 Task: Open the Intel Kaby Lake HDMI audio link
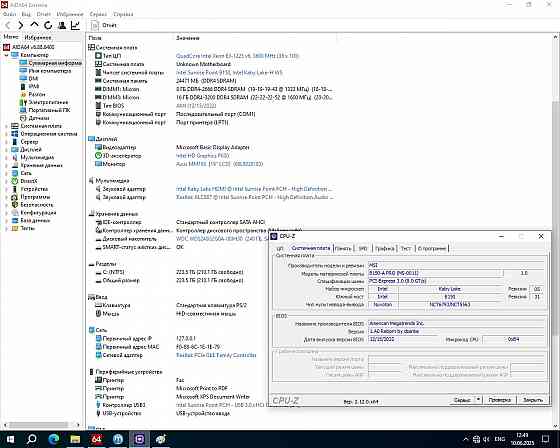click(x=254, y=189)
